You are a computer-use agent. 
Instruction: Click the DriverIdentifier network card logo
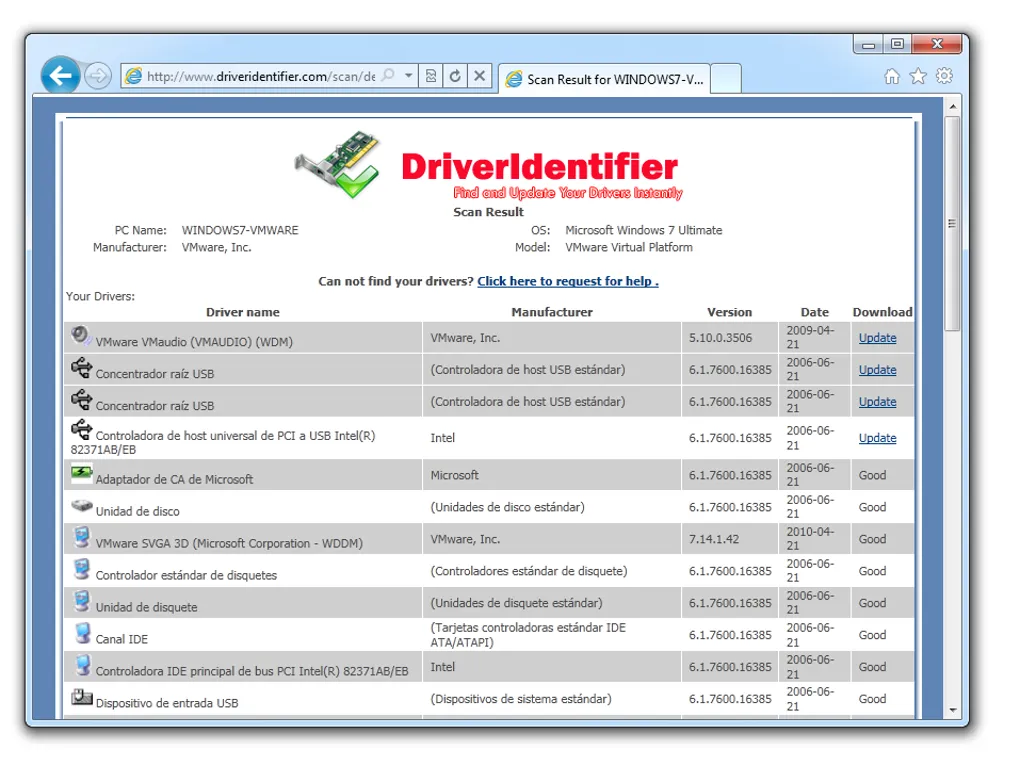[x=338, y=165]
